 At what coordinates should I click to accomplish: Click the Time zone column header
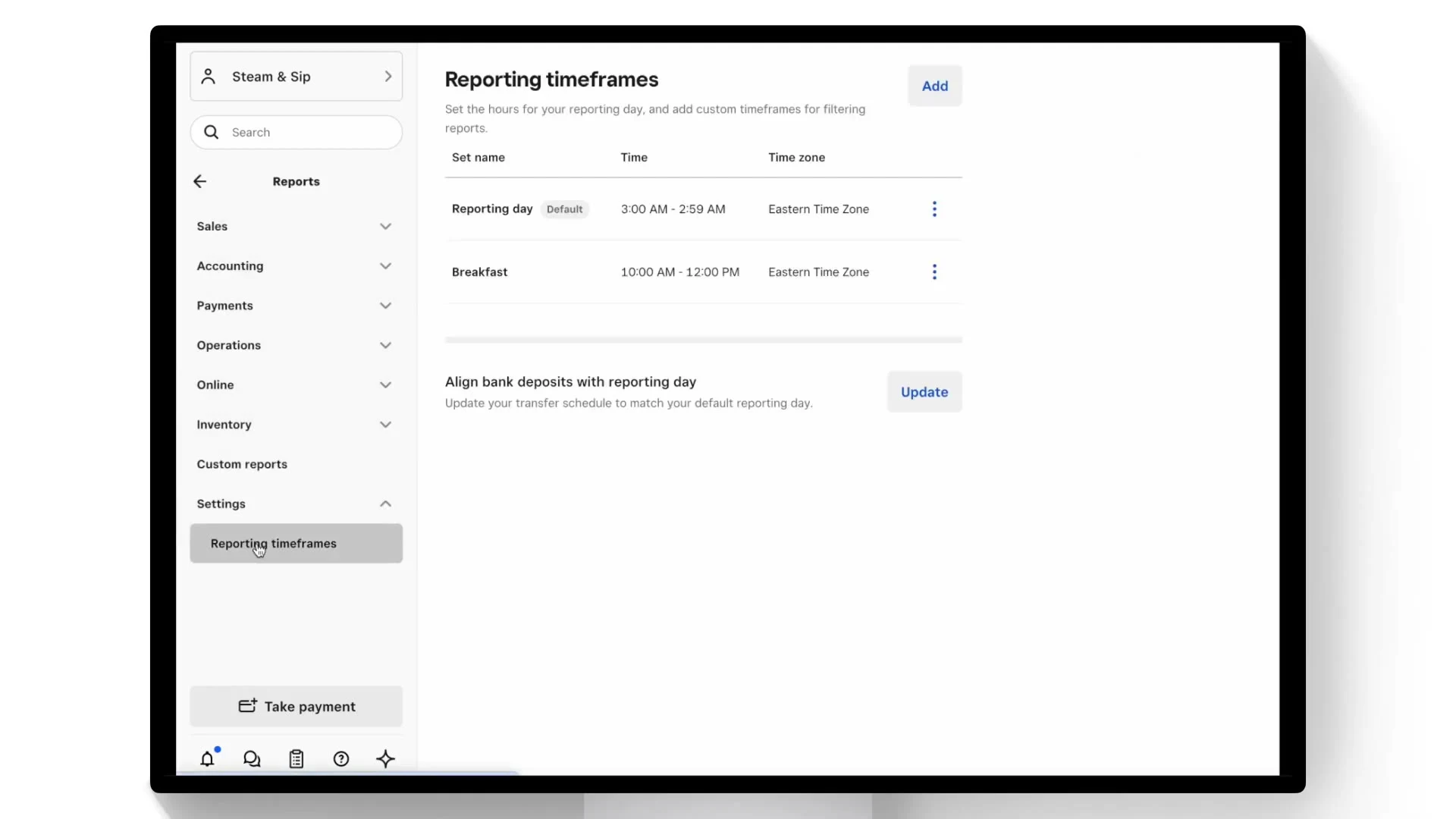796,157
